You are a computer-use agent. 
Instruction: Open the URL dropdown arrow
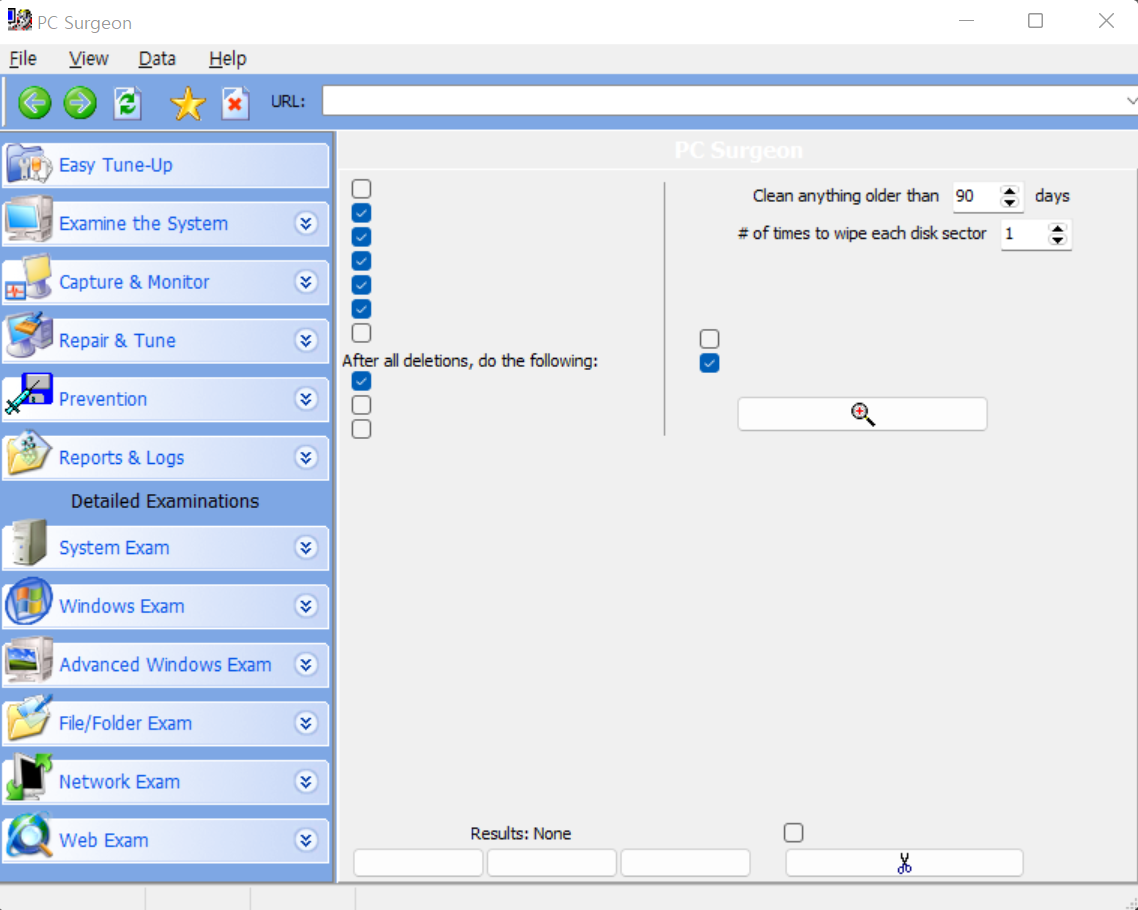click(1131, 101)
